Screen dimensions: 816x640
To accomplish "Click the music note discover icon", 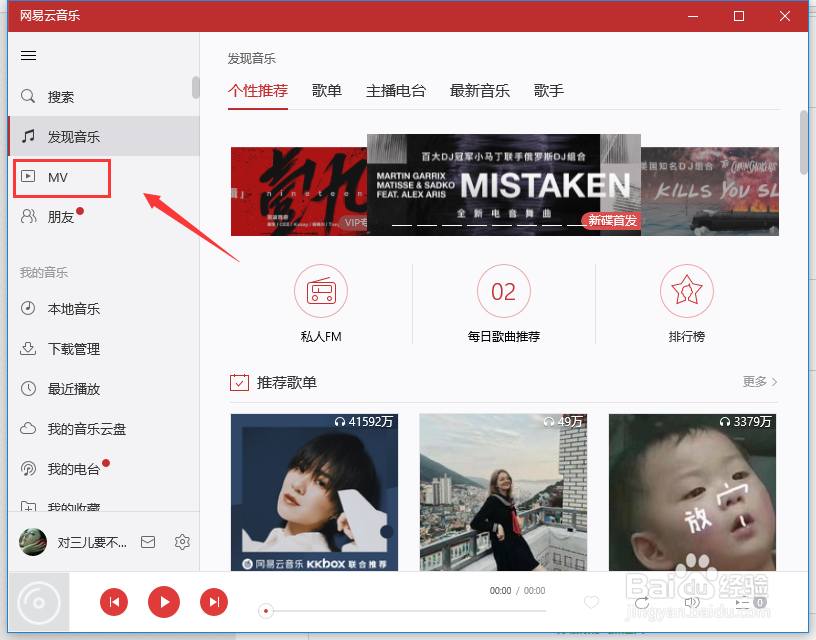I will click(28, 136).
